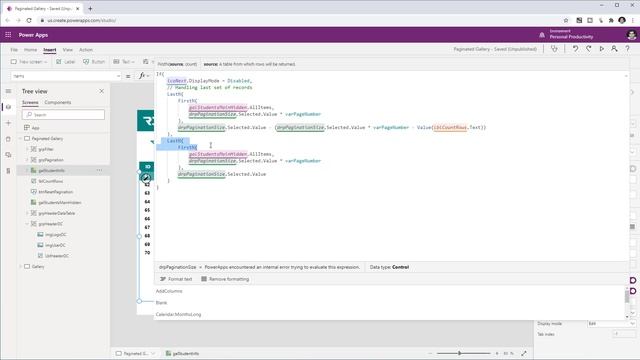Click Remove formatting button
The height and width of the screenshot is (360, 640).
(x=225, y=279)
